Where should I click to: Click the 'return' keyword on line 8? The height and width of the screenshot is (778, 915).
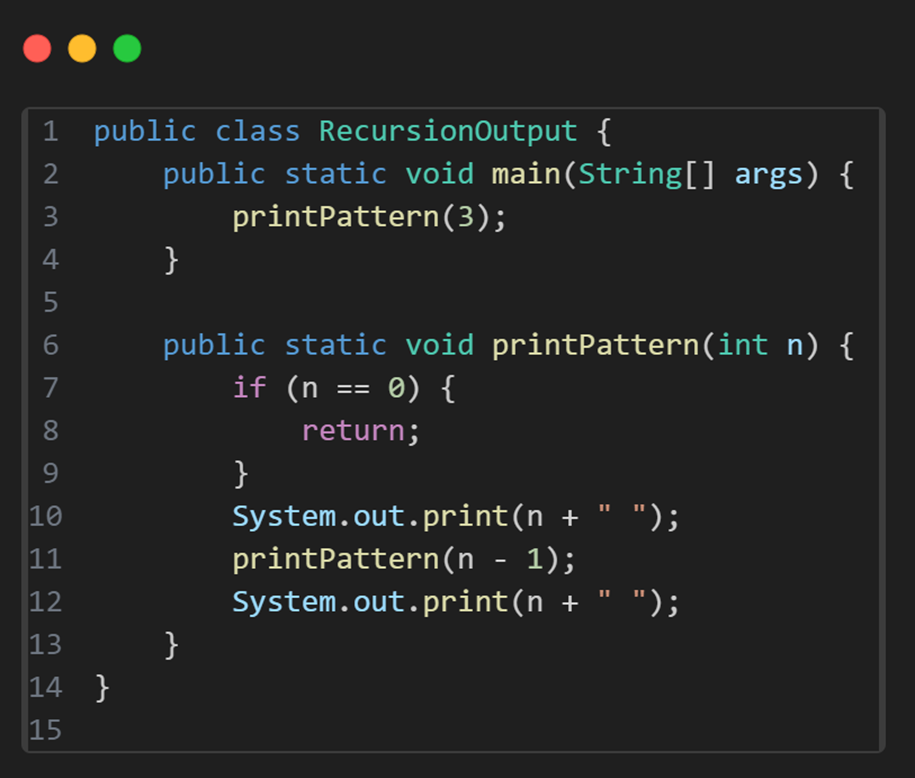pos(353,431)
